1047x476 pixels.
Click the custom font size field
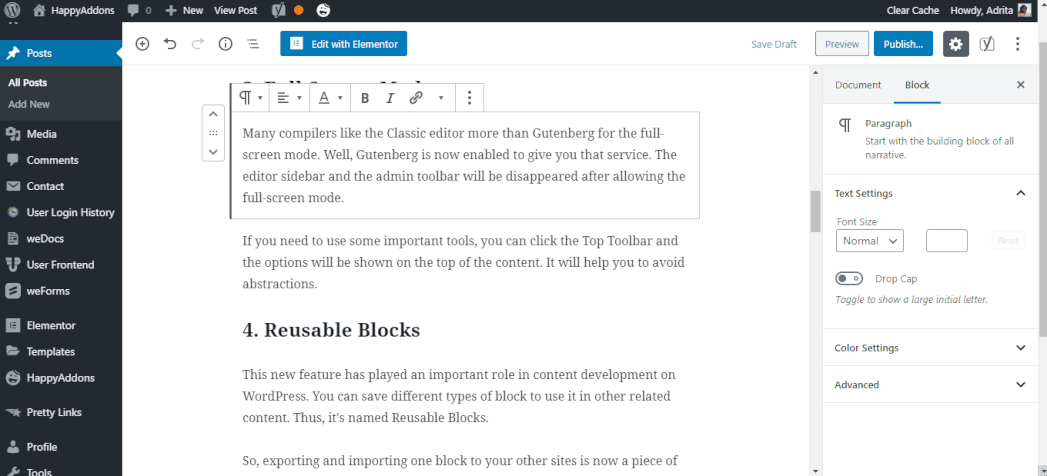click(x=946, y=241)
